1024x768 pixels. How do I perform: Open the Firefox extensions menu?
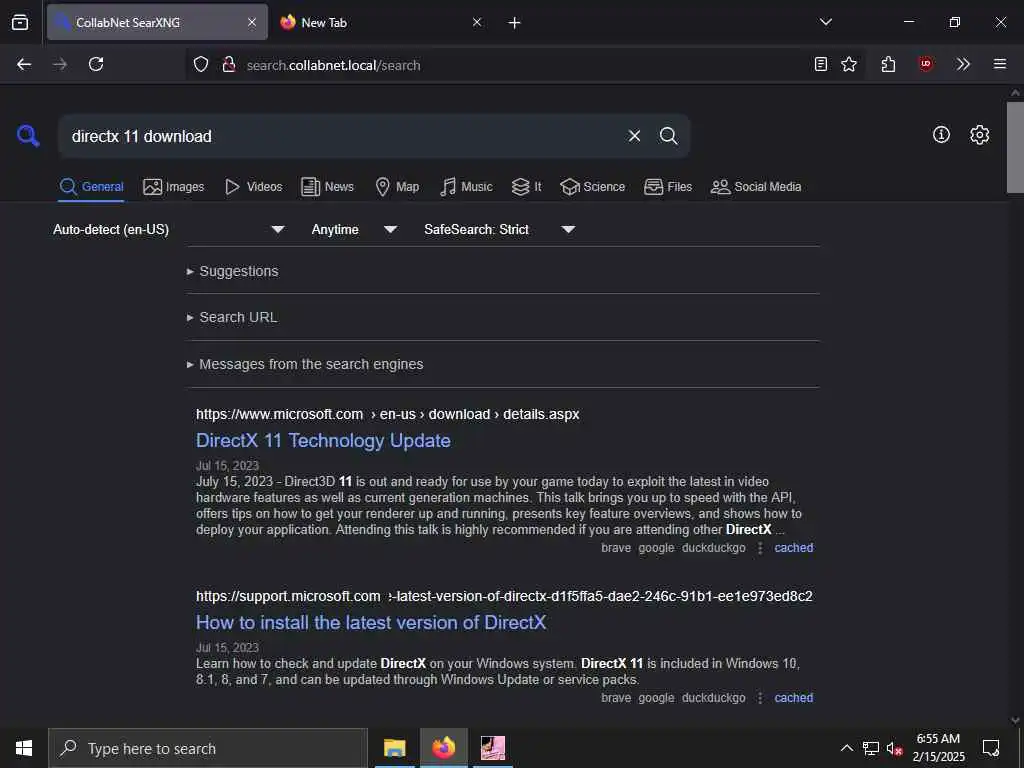click(x=888, y=64)
